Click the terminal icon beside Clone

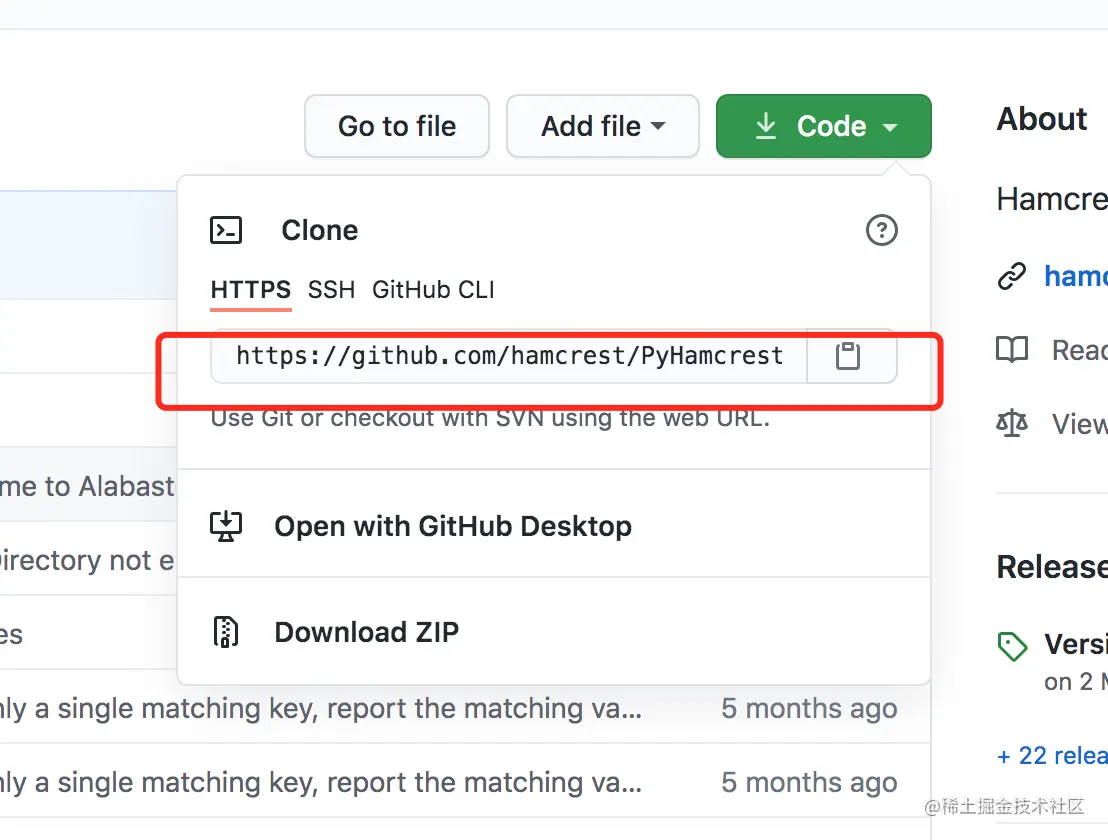point(226,231)
